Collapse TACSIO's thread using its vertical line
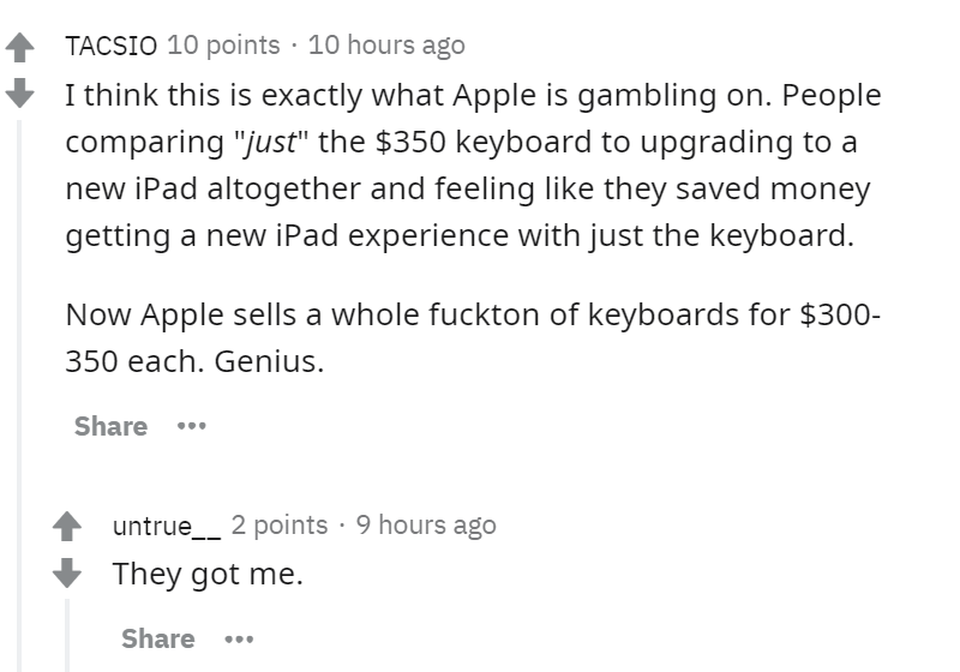Viewport: 960px width, 672px height. 20,395
